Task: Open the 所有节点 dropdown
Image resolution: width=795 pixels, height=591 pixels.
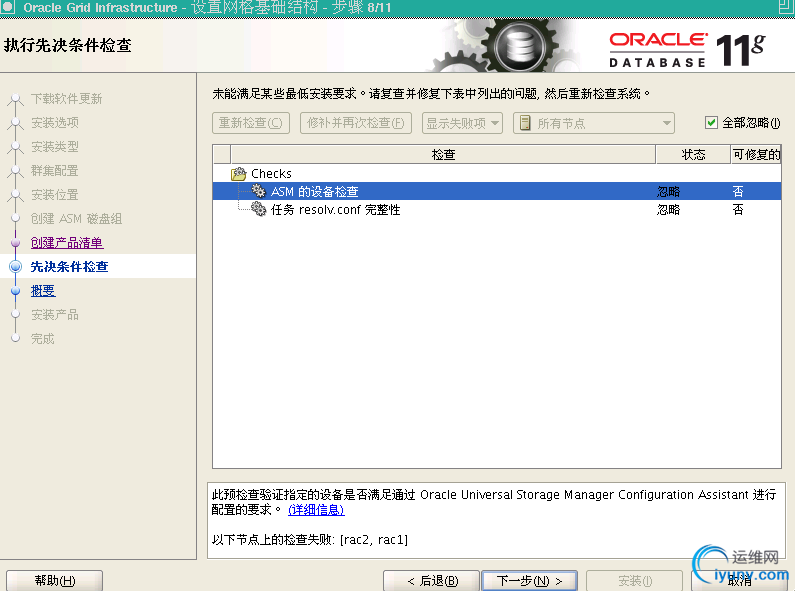Action: pos(594,123)
